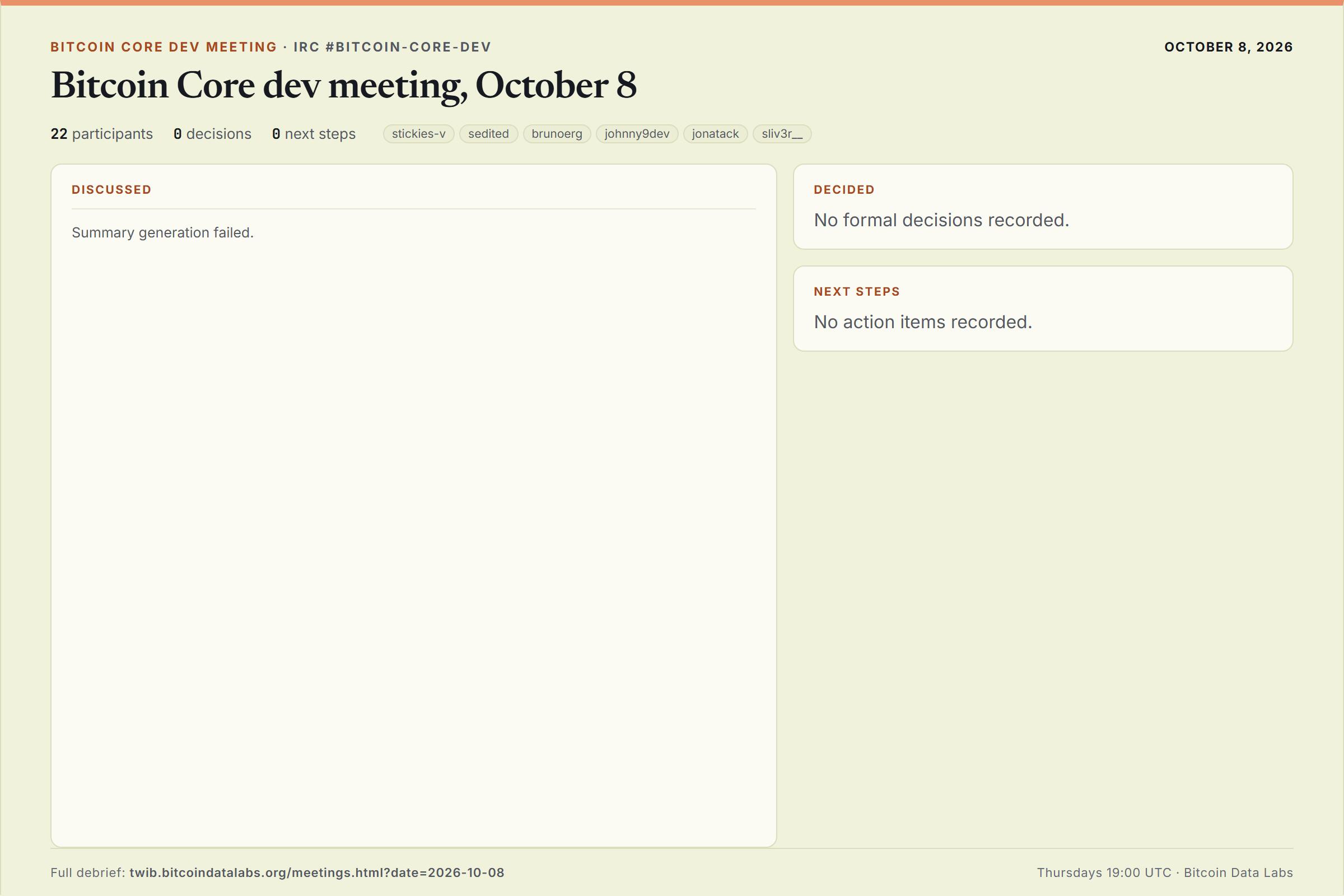Click 'Summary generation failed.' message
1344x896 pixels.
click(x=163, y=232)
